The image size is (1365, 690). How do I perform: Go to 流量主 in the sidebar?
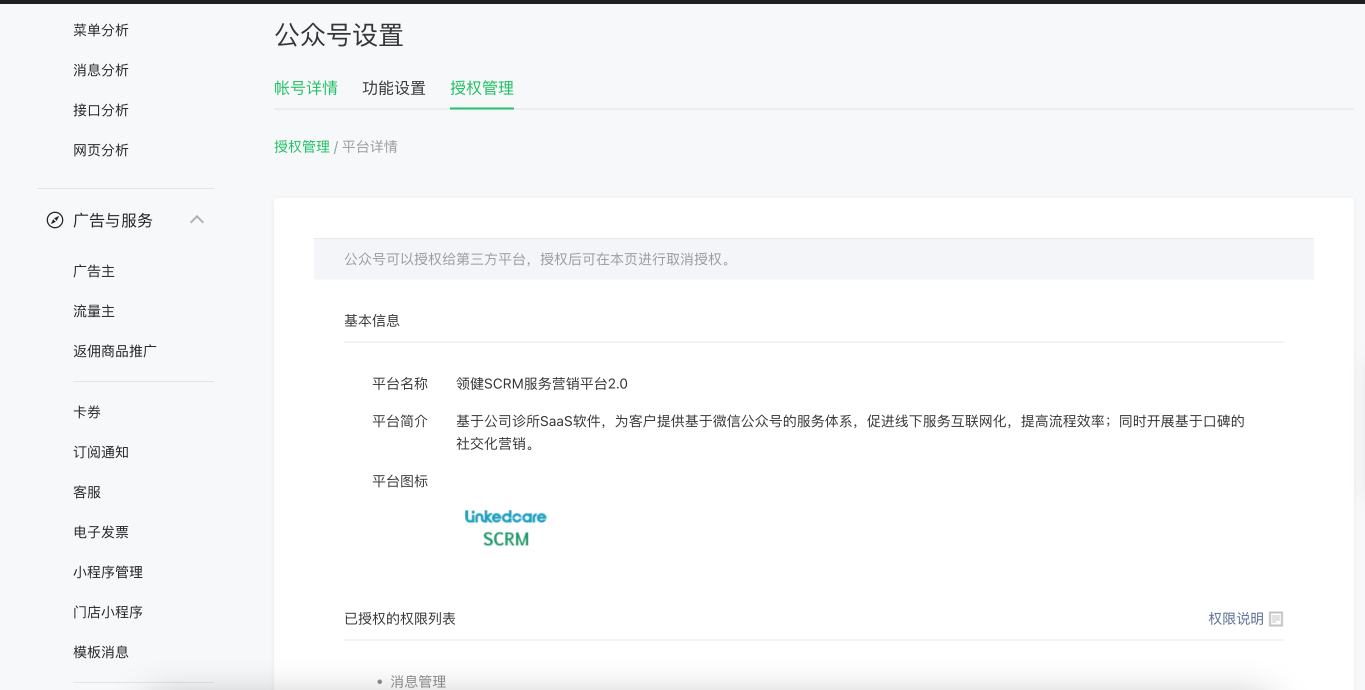pyautogui.click(x=94, y=311)
